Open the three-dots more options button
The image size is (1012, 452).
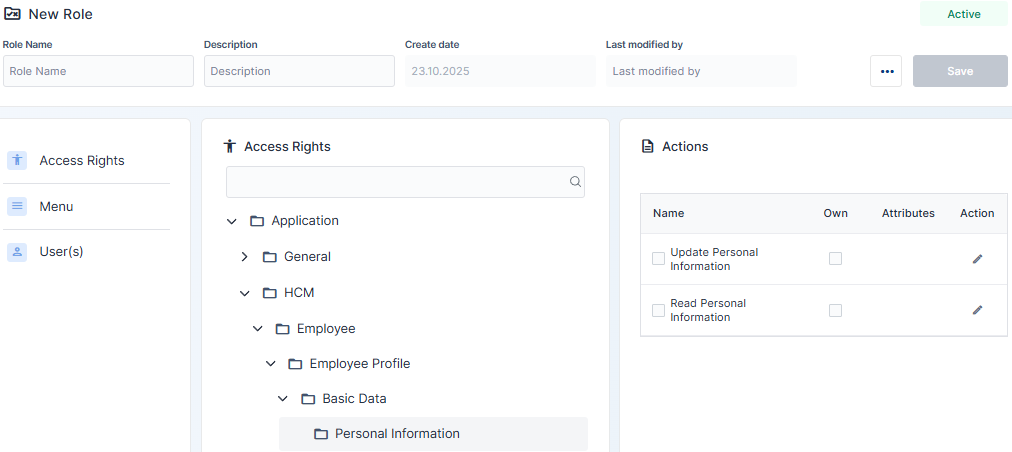886,71
